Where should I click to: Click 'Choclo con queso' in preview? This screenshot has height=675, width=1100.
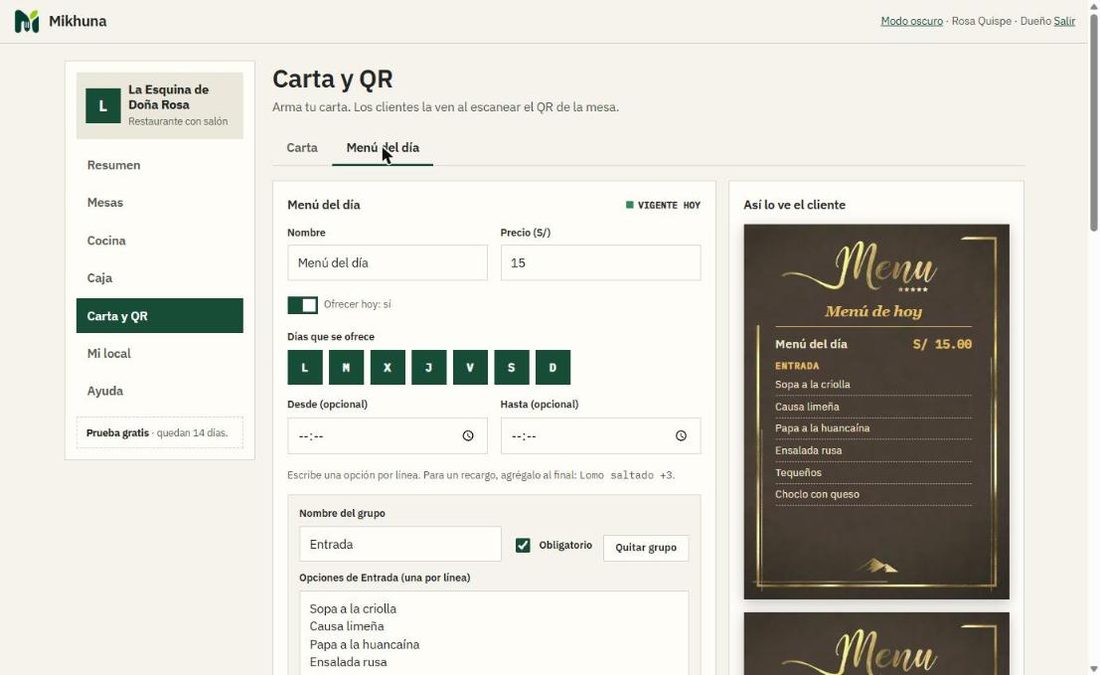click(x=817, y=495)
